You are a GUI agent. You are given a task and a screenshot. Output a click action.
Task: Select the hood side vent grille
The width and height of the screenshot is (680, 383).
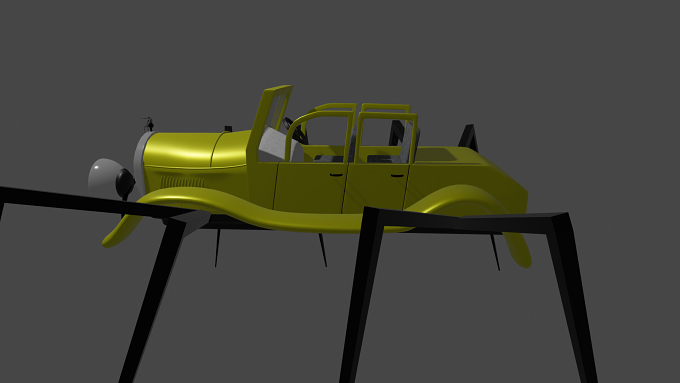tap(182, 182)
